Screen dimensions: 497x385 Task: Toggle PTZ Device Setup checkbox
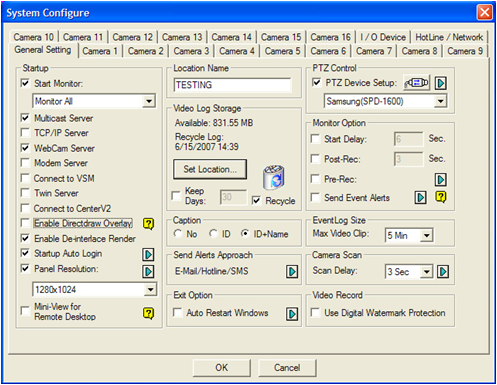coord(316,82)
